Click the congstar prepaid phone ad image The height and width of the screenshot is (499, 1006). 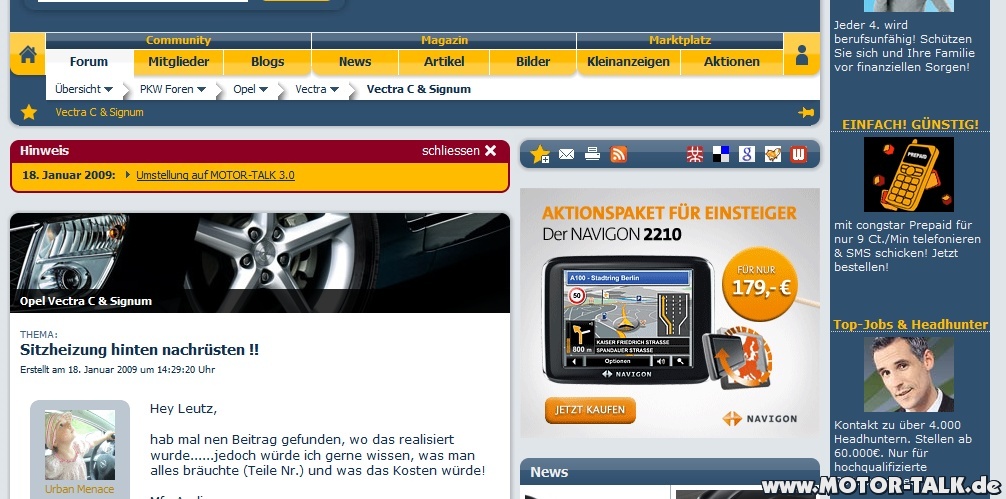pyautogui.click(x=908, y=174)
